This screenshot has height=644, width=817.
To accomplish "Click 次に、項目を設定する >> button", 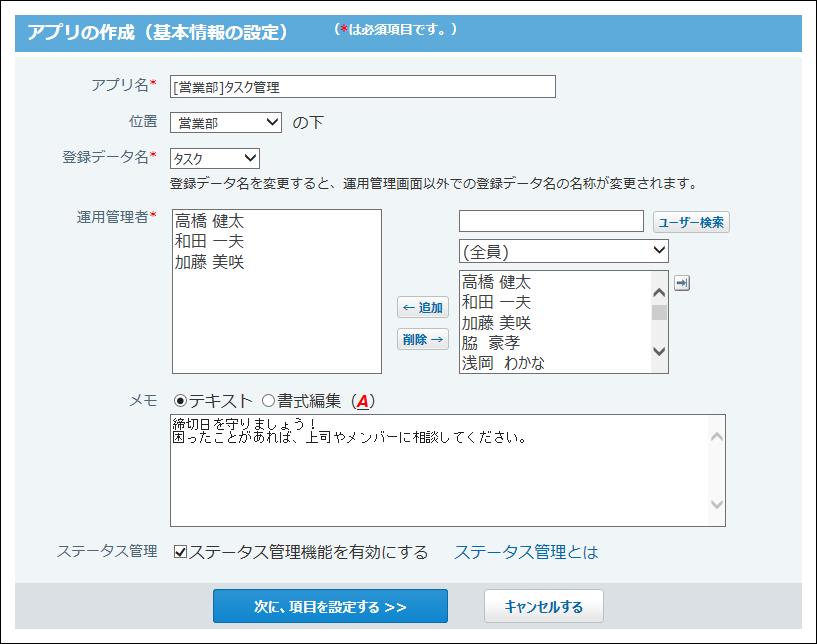I will 330,606.
